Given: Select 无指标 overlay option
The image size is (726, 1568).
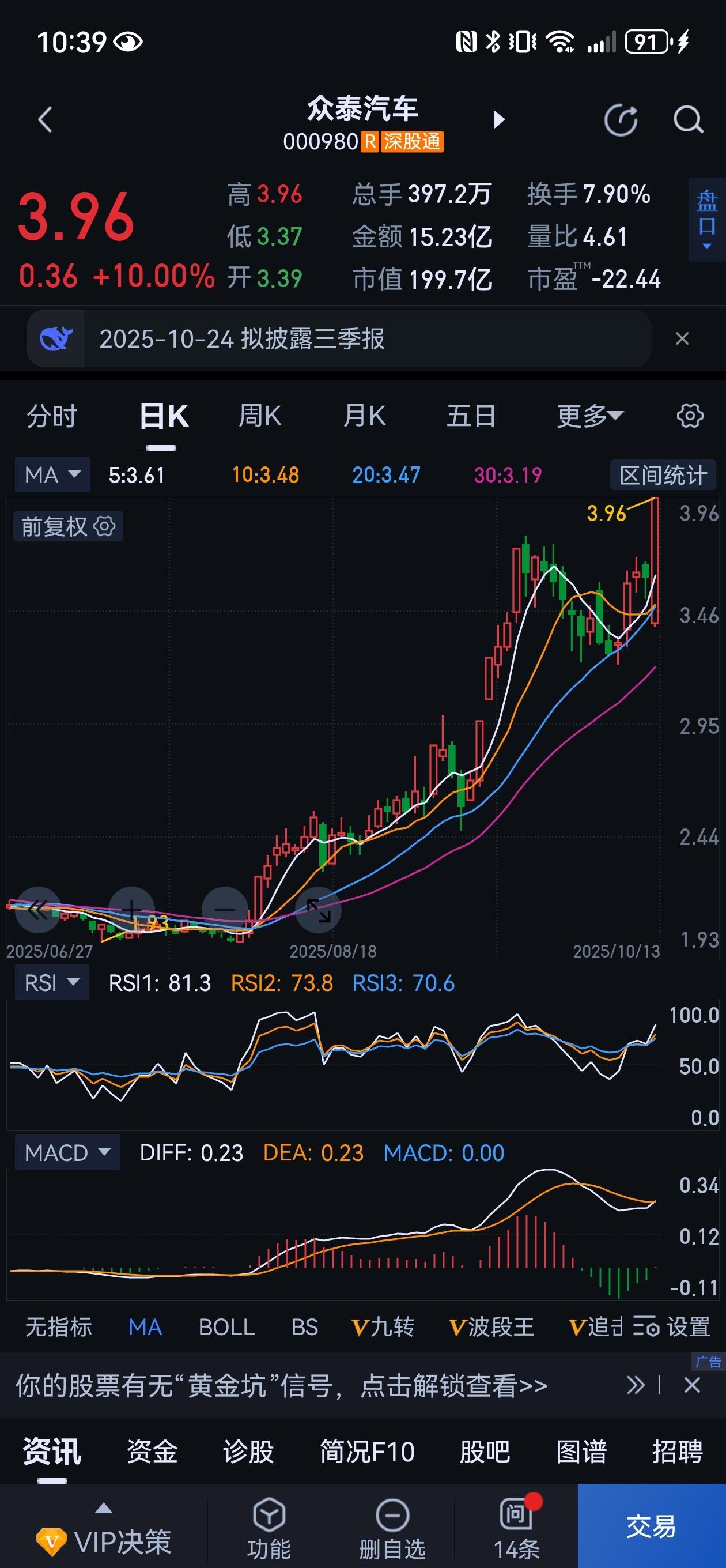Looking at the screenshot, I should tap(58, 1327).
